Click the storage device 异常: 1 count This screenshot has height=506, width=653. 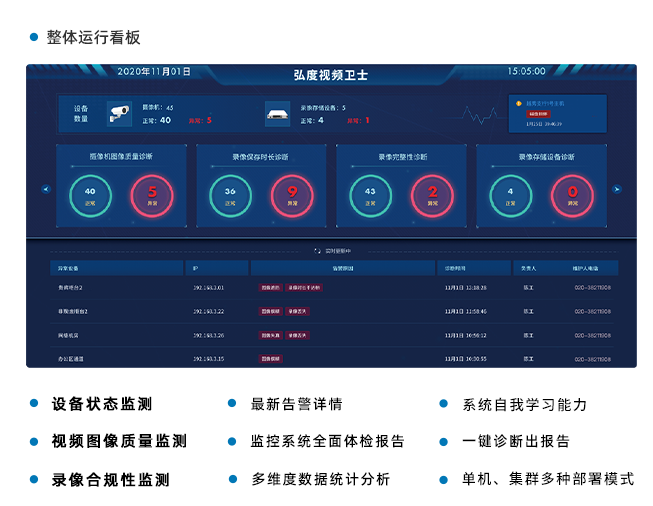(358, 120)
